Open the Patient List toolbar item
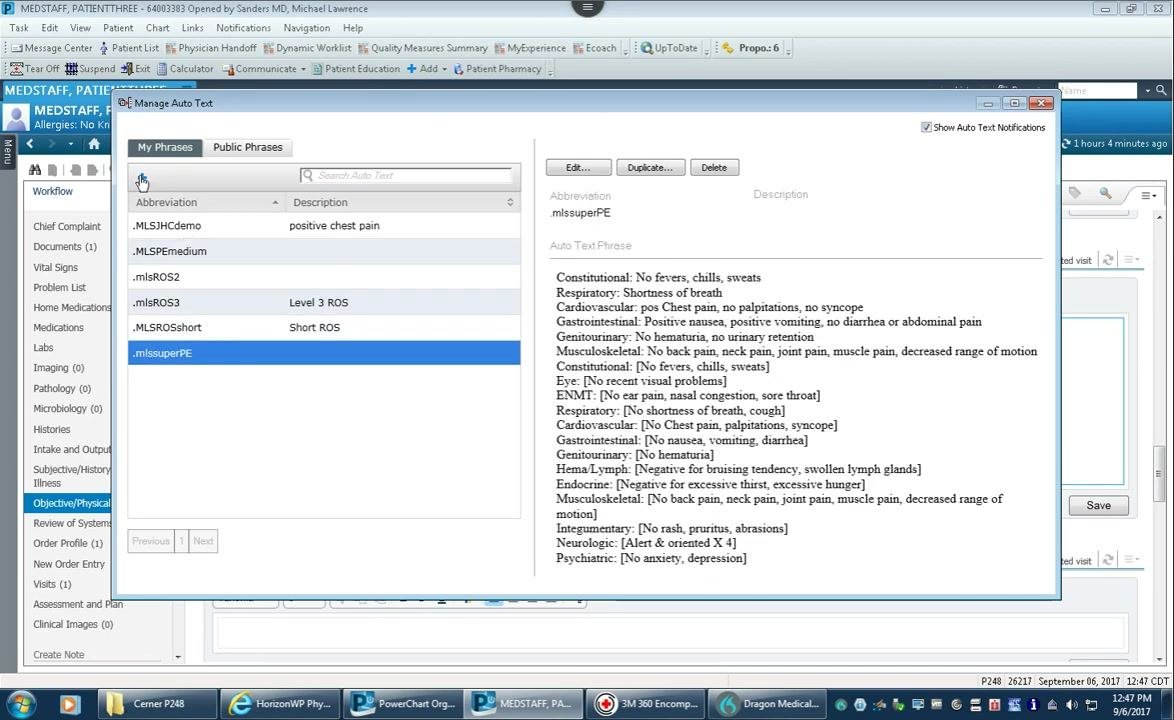This screenshot has width=1174, height=720. point(129,48)
